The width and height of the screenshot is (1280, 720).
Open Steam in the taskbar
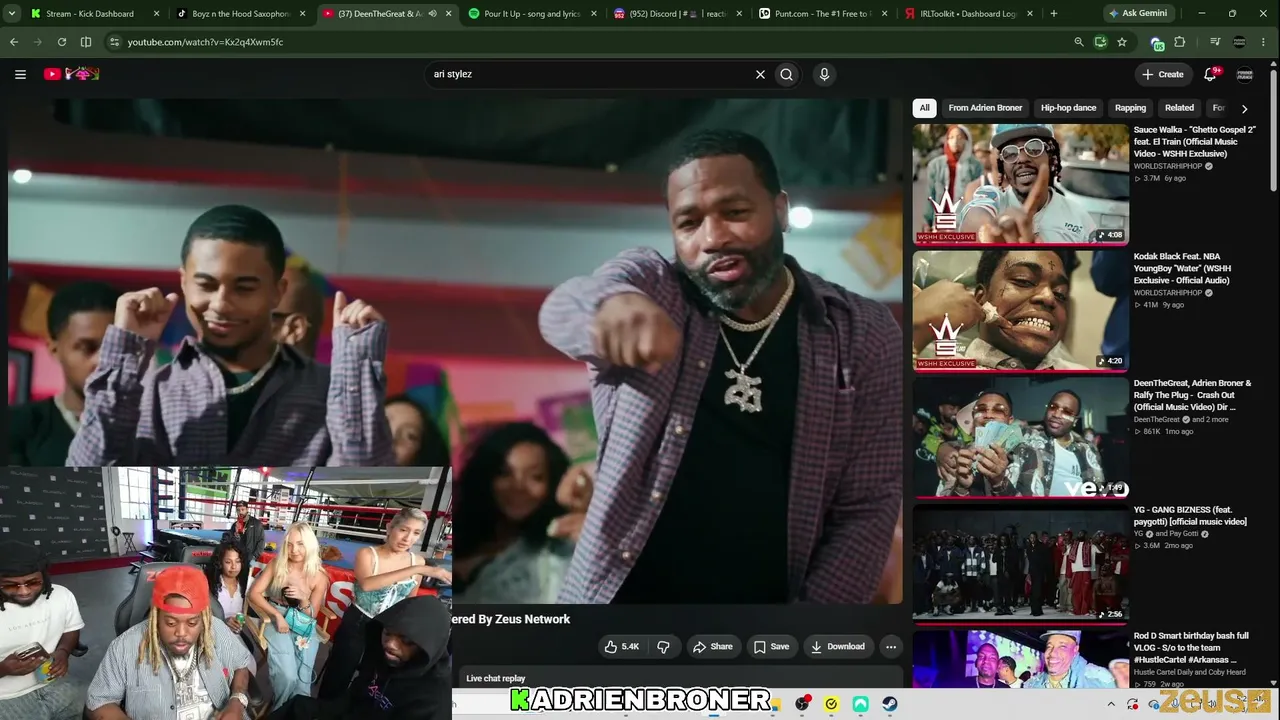890,704
